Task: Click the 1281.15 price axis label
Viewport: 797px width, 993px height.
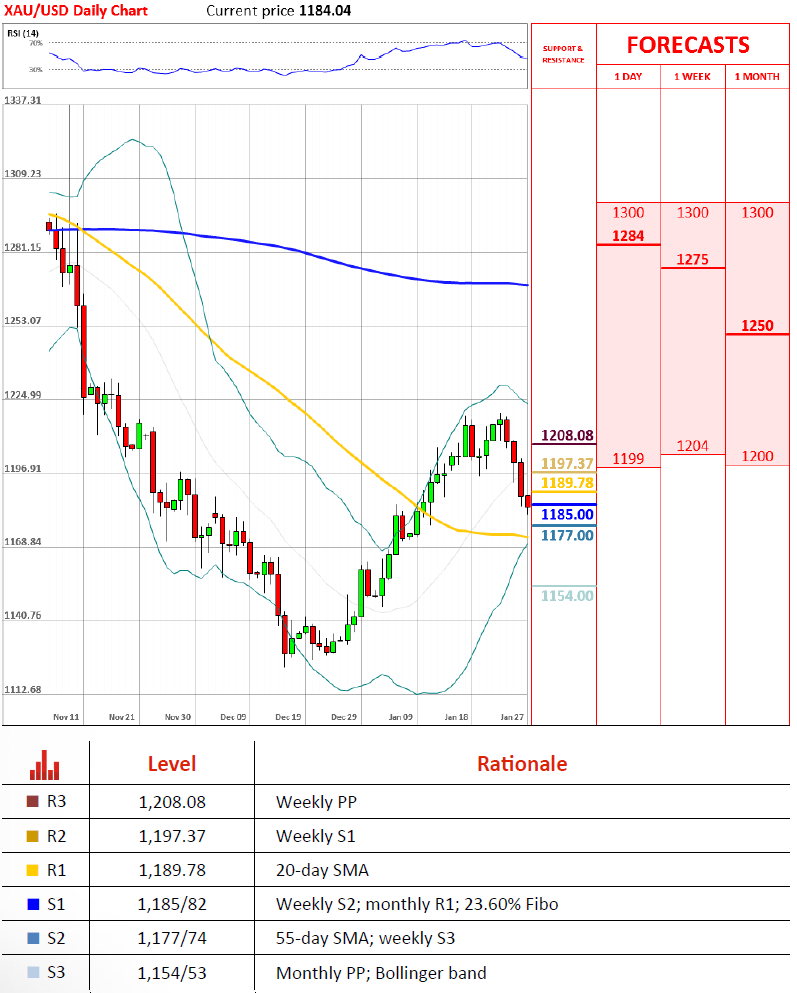Action: pyautogui.click(x=23, y=248)
